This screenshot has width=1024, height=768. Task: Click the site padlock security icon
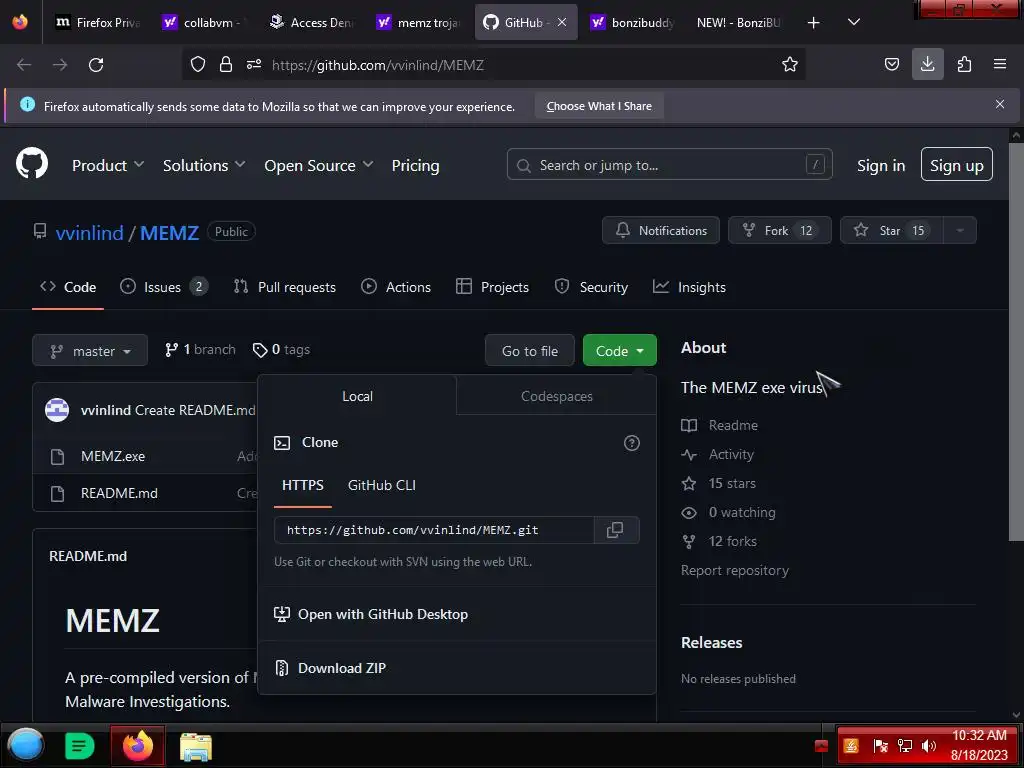point(226,64)
